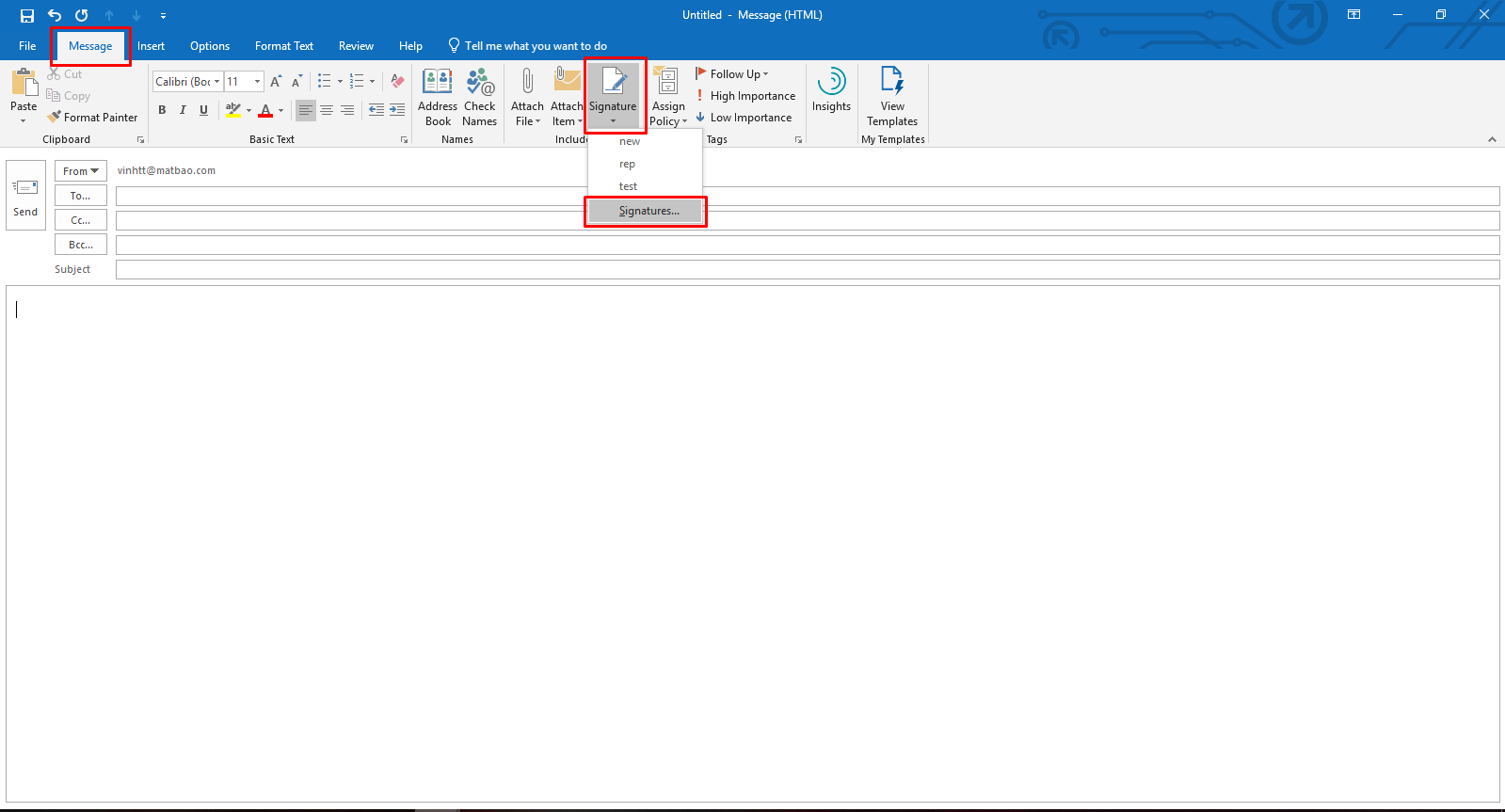The height and width of the screenshot is (812, 1505).
Task: Open the Help tab
Action: pyautogui.click(x=410, y=46)
